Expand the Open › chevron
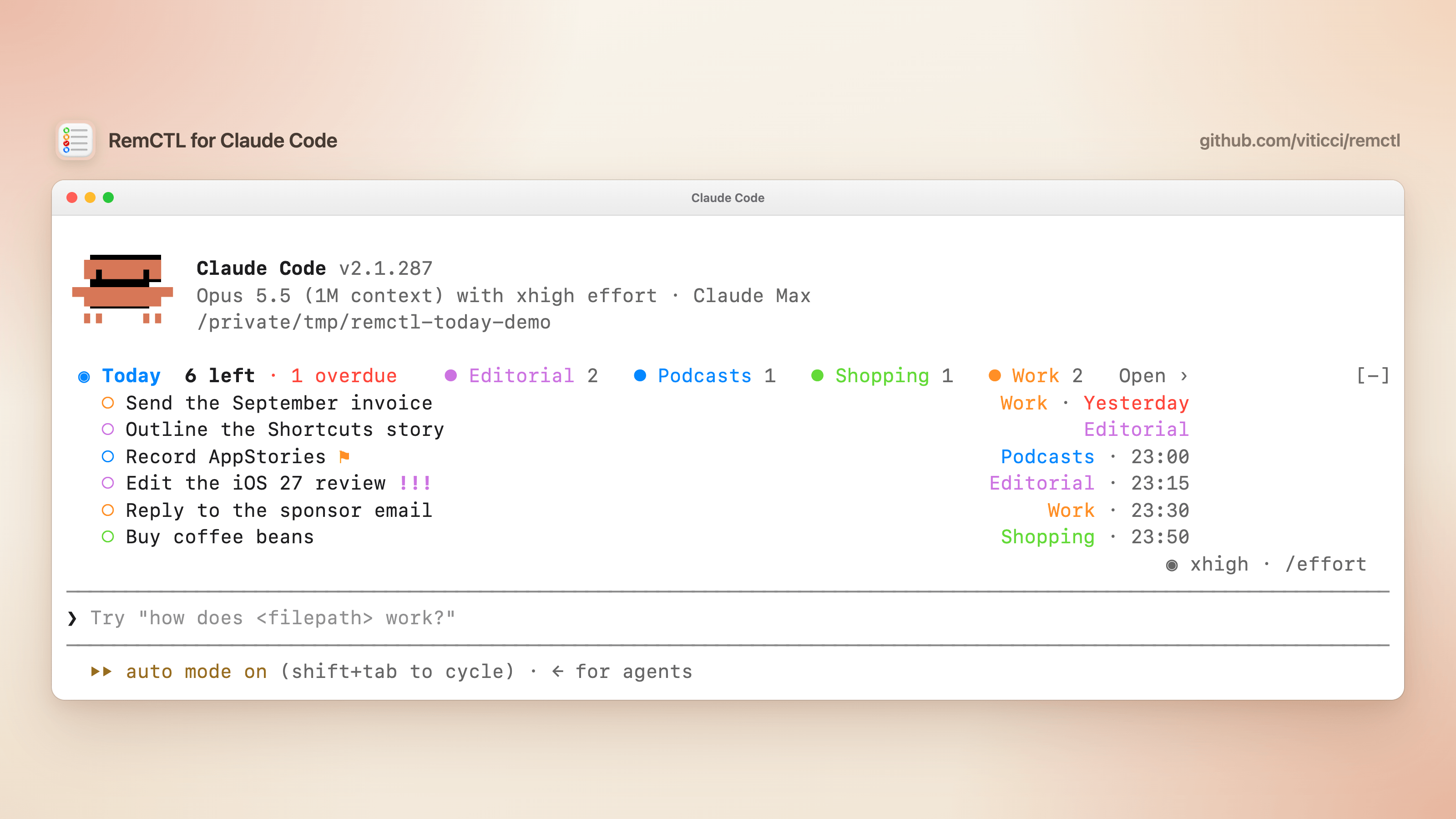This screenshot has height=819, width=1456. point(1153,376)
